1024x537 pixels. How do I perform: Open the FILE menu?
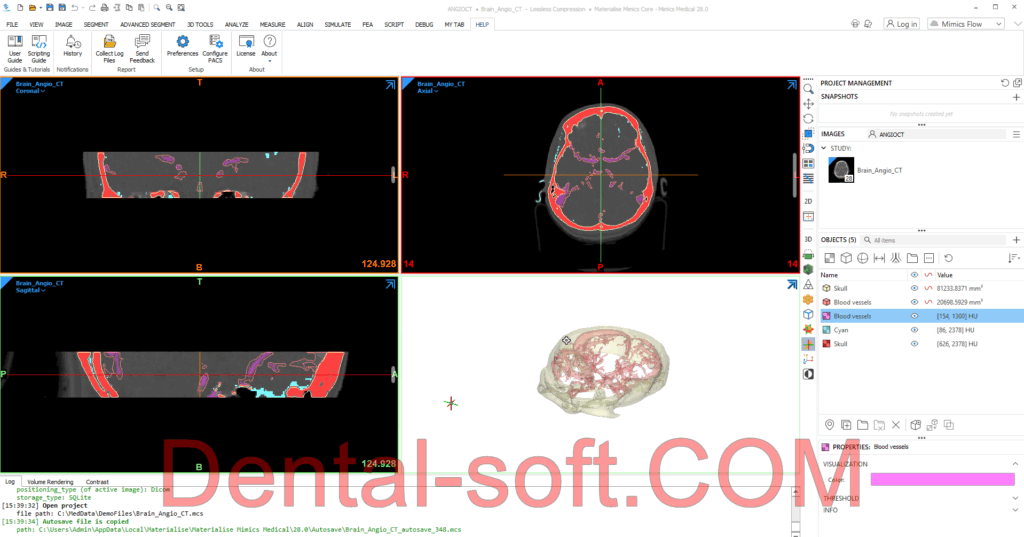12,24
